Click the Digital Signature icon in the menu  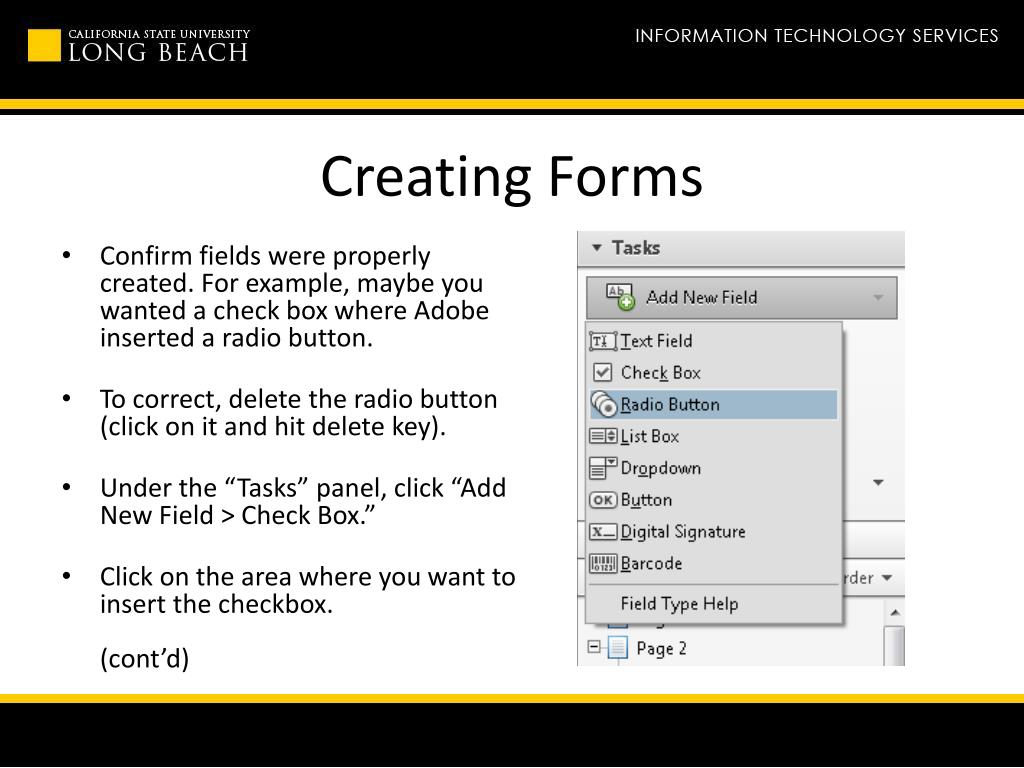coord(602,532)
